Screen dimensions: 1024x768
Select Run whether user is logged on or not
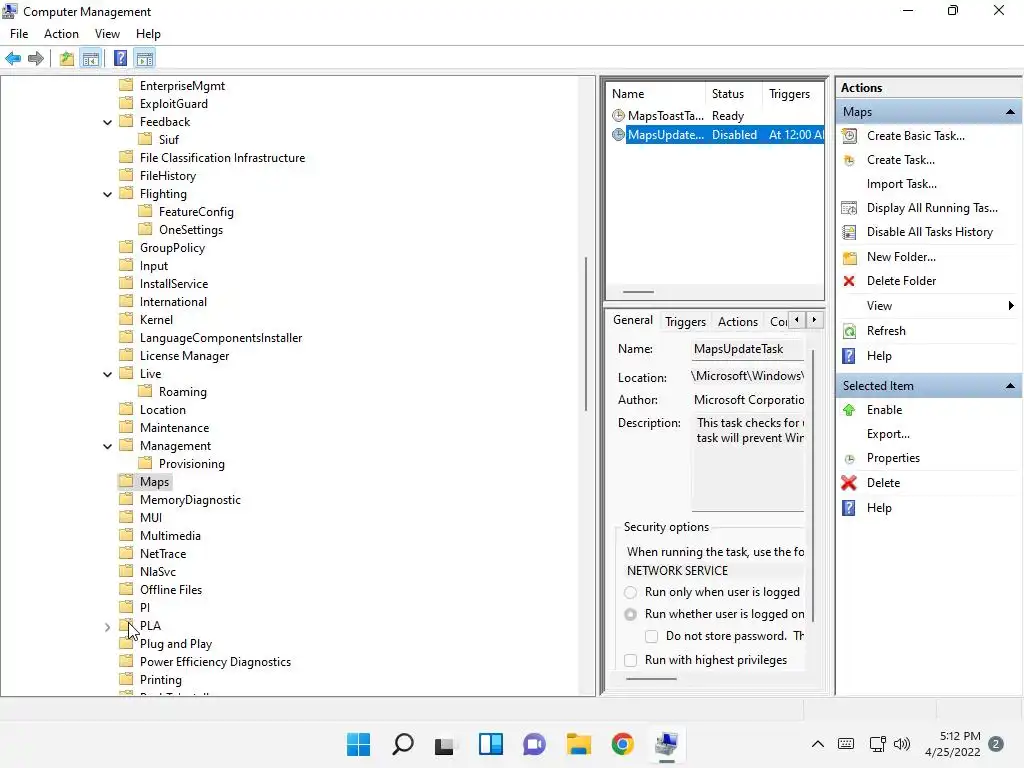(x=630, y=615)
